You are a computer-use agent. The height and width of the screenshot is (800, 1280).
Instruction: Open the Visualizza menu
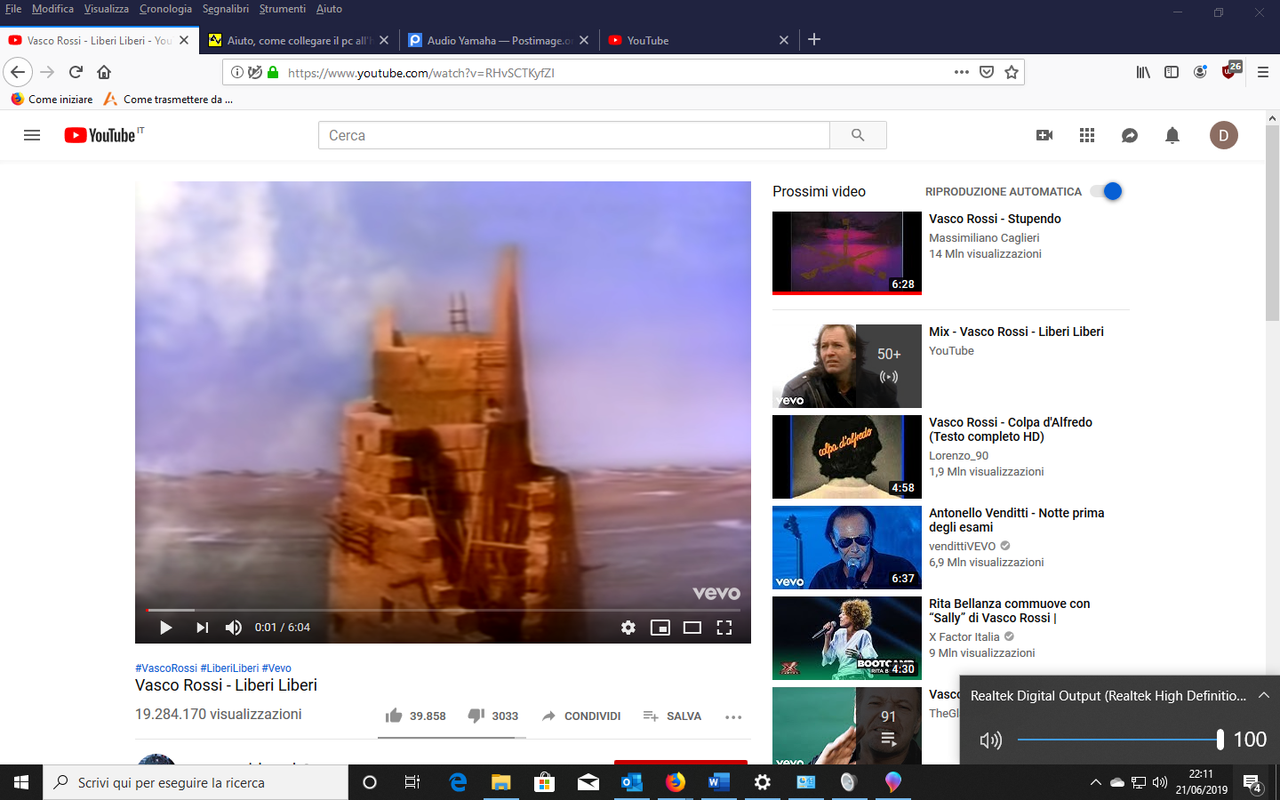coord(106,9)
